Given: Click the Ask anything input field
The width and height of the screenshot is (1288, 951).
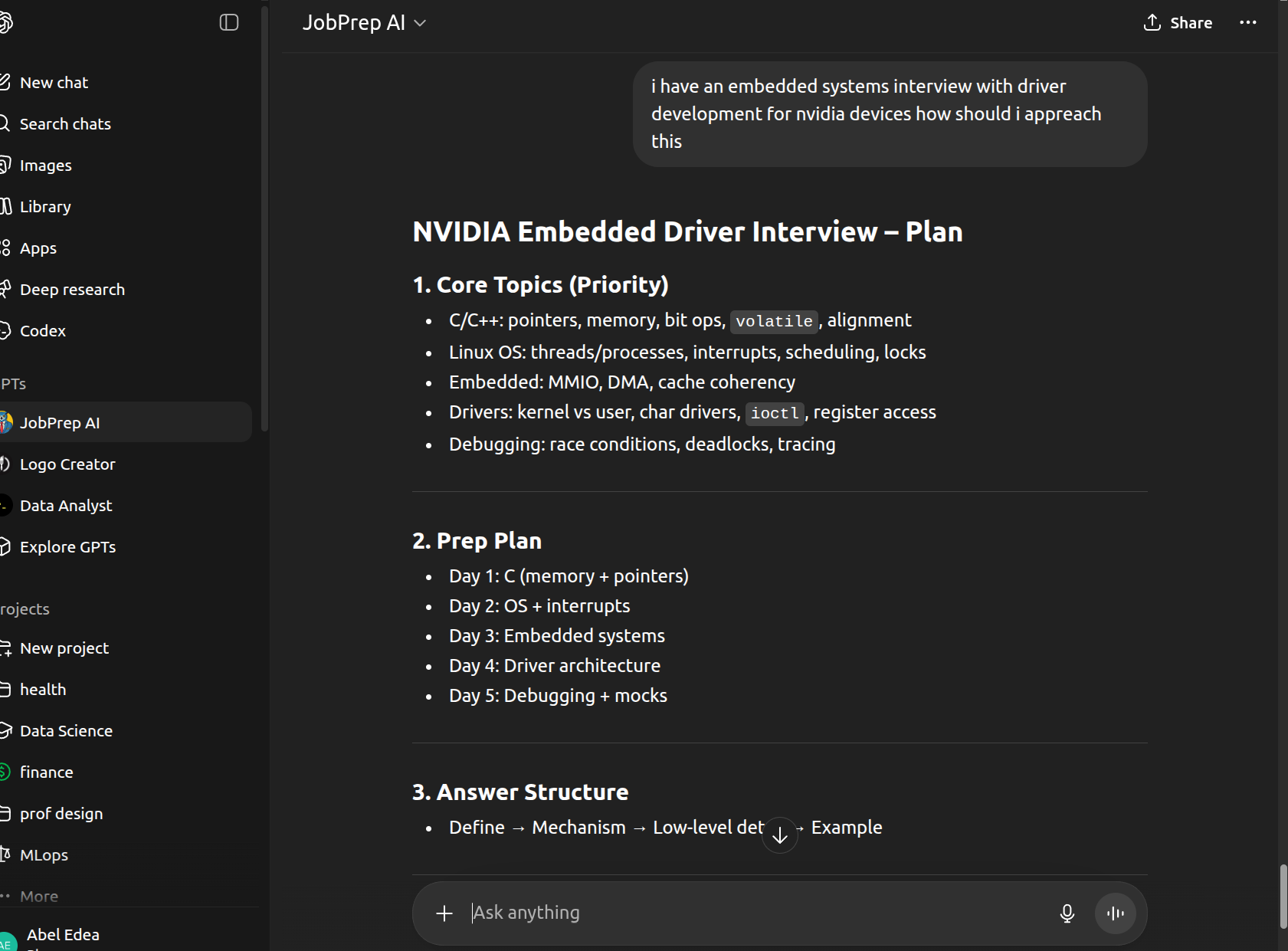Looking at the screenshot, I should point(751,913).
